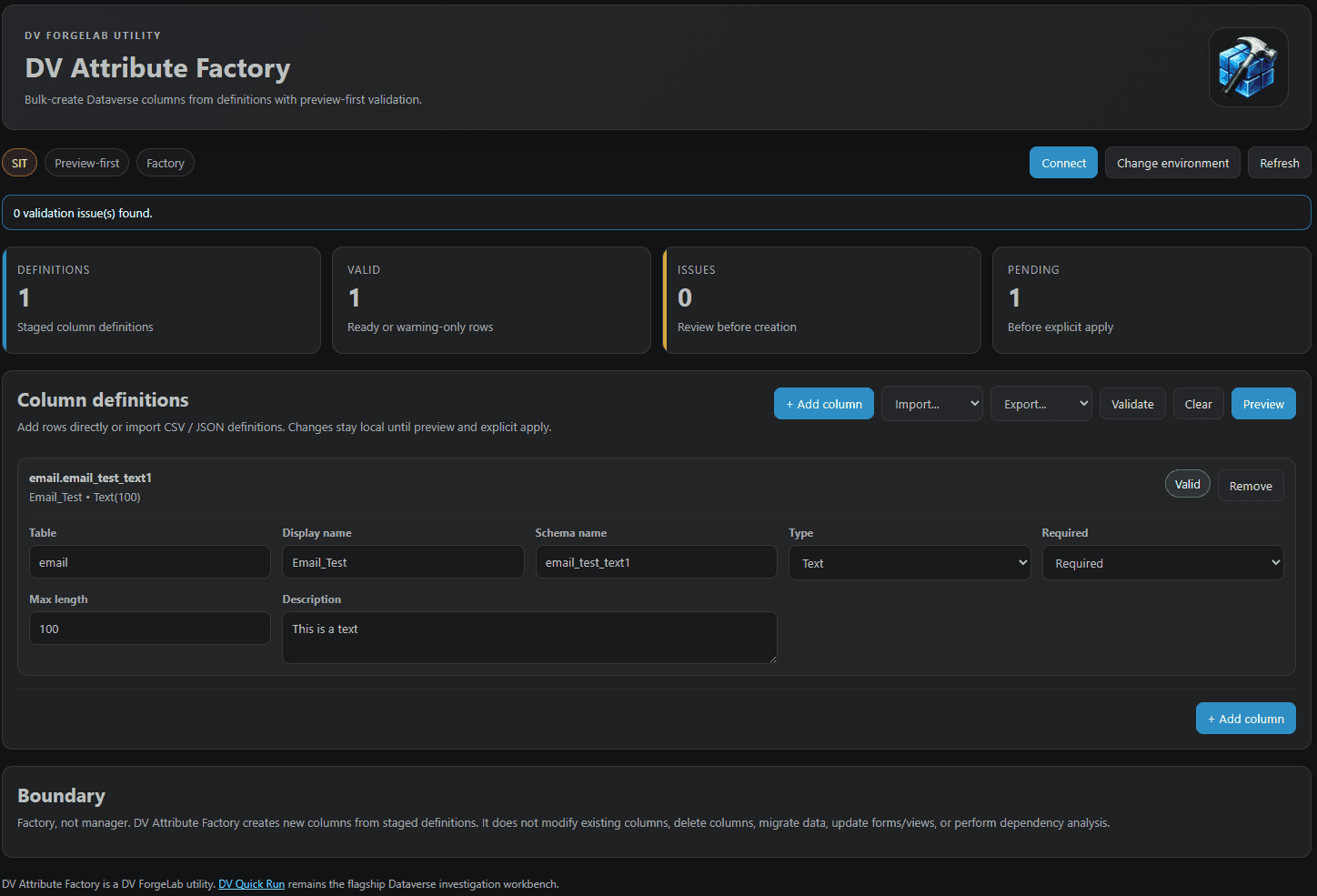Click the Clear button
1317x896 pixels.
pos(1198,404)
